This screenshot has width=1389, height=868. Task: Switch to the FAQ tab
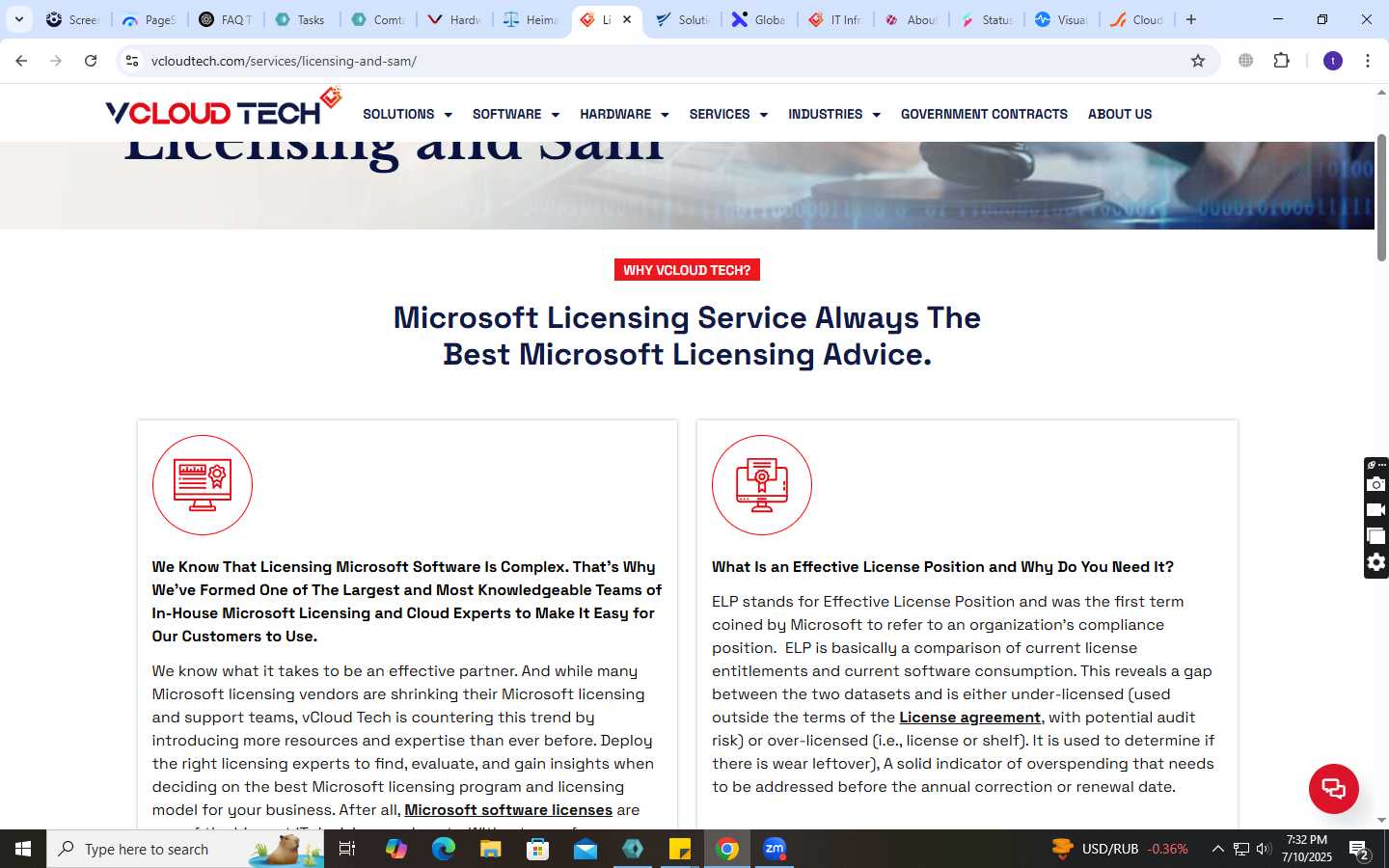[226, 19]
